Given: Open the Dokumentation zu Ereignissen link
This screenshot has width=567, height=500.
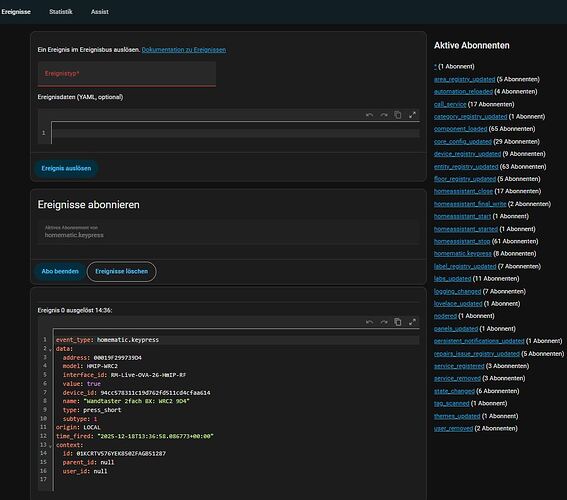Looking at the screenshot, I should click(184, 50).
